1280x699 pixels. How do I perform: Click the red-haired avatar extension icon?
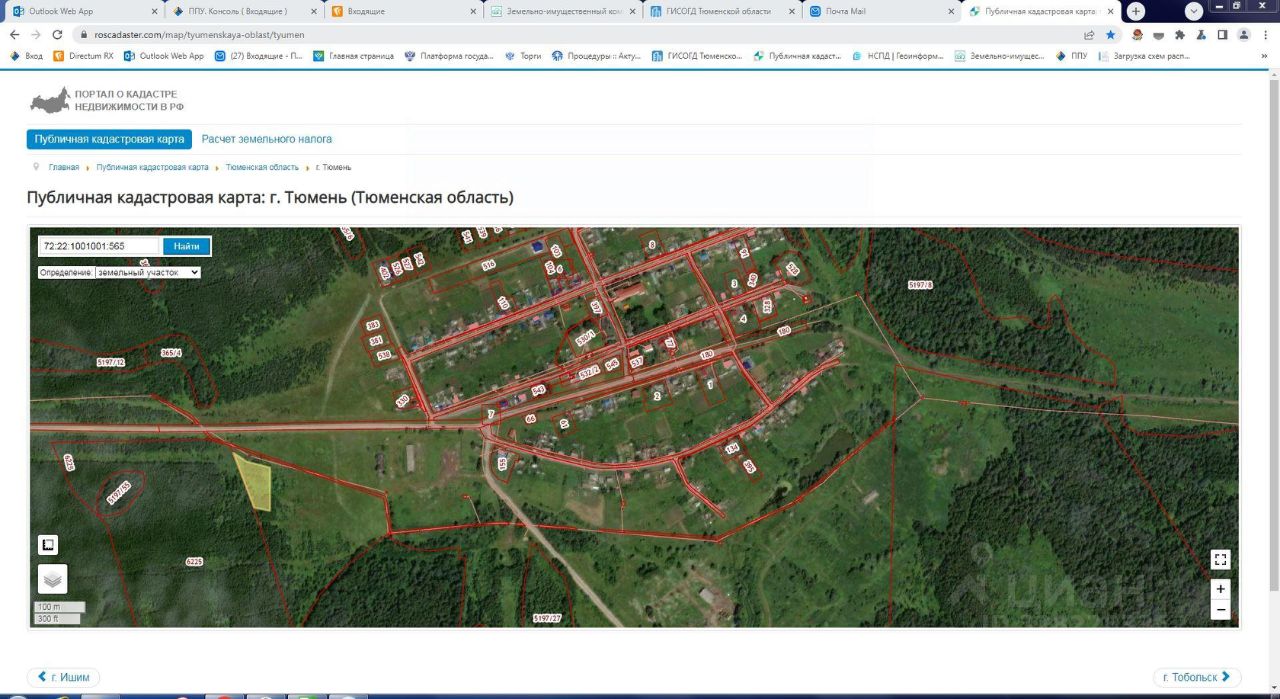pyautogui.click(x=1137, y=34)
